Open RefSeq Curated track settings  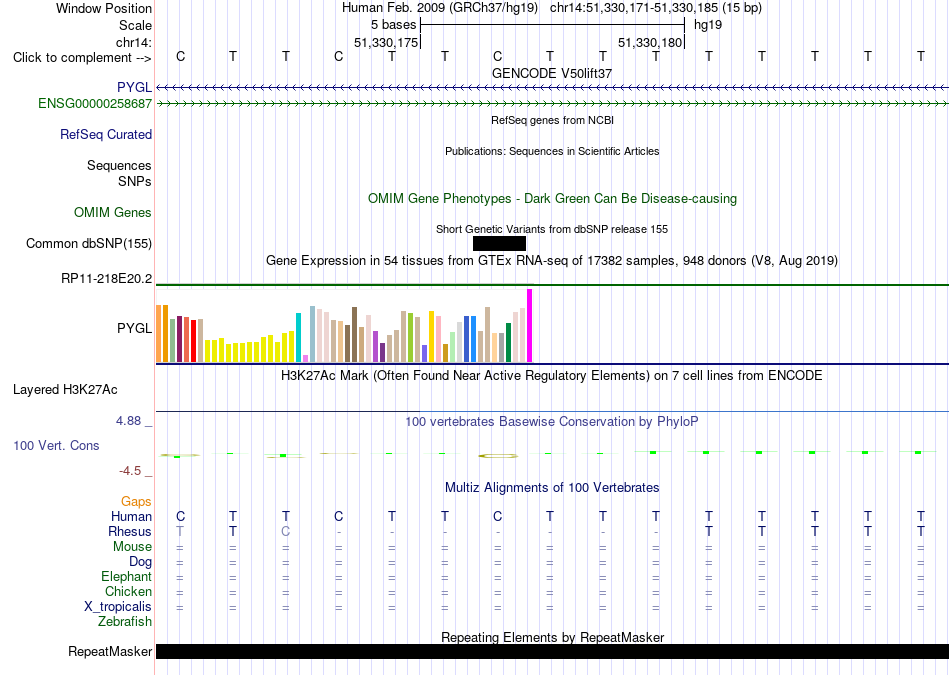106,135
